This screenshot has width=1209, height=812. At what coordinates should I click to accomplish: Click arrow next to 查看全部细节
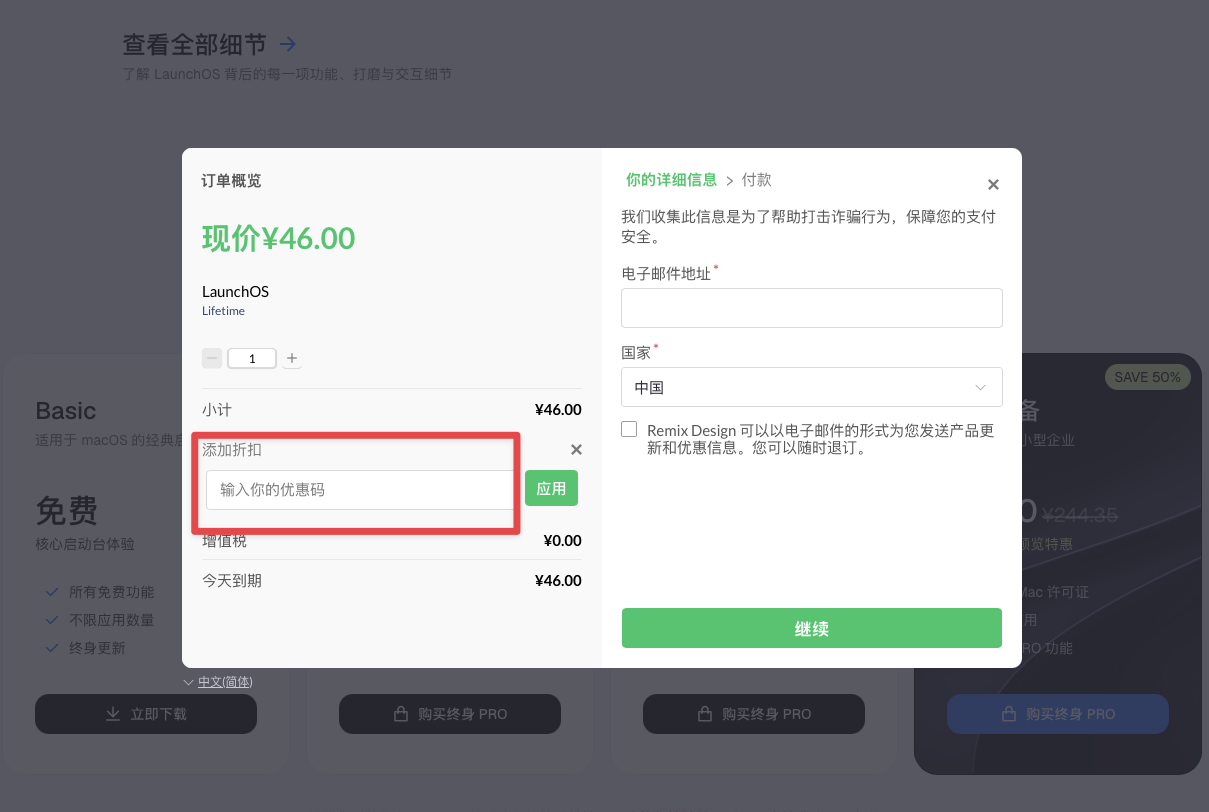tap(288, 44)
